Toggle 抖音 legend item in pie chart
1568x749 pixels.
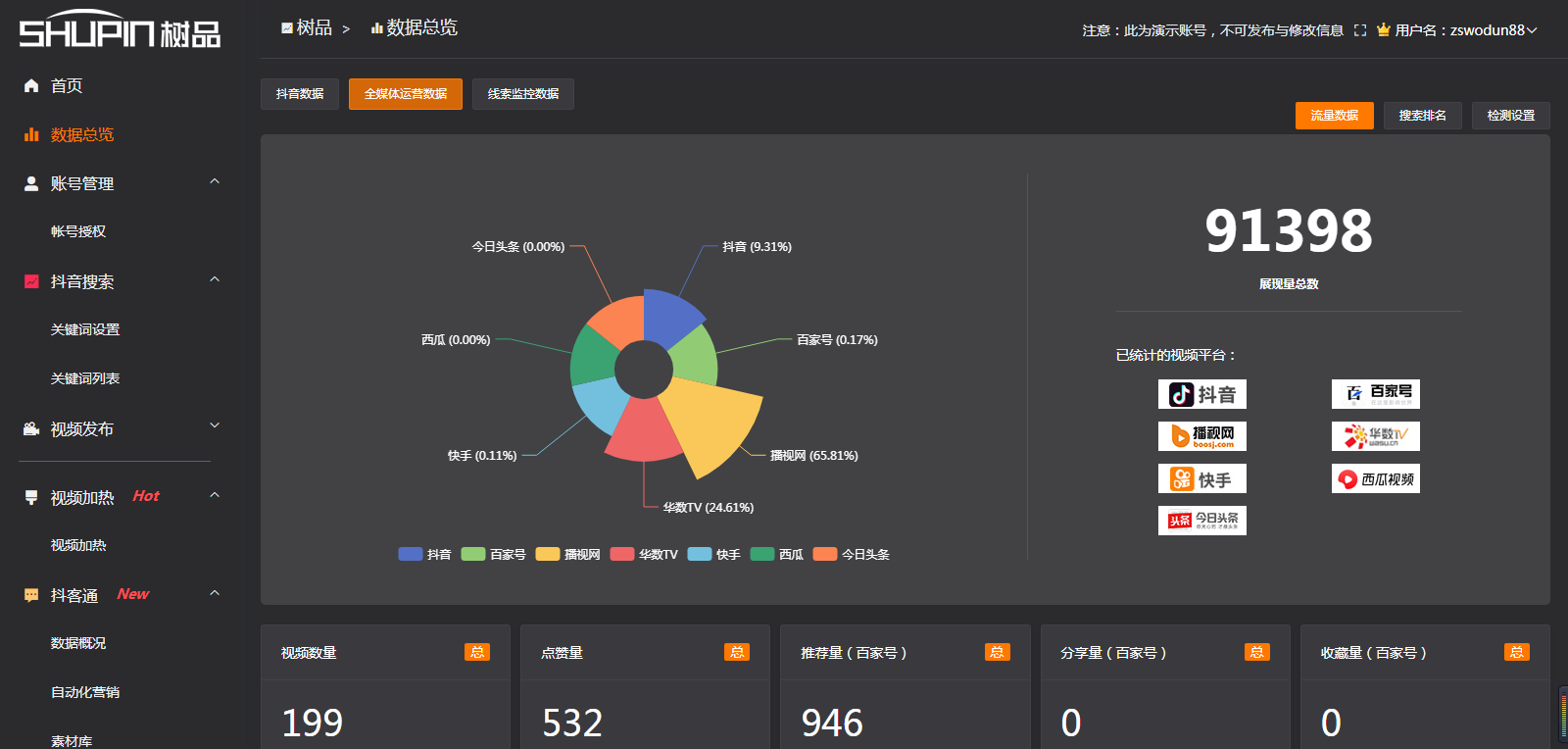pyautogui.click(x=424, y=554)
